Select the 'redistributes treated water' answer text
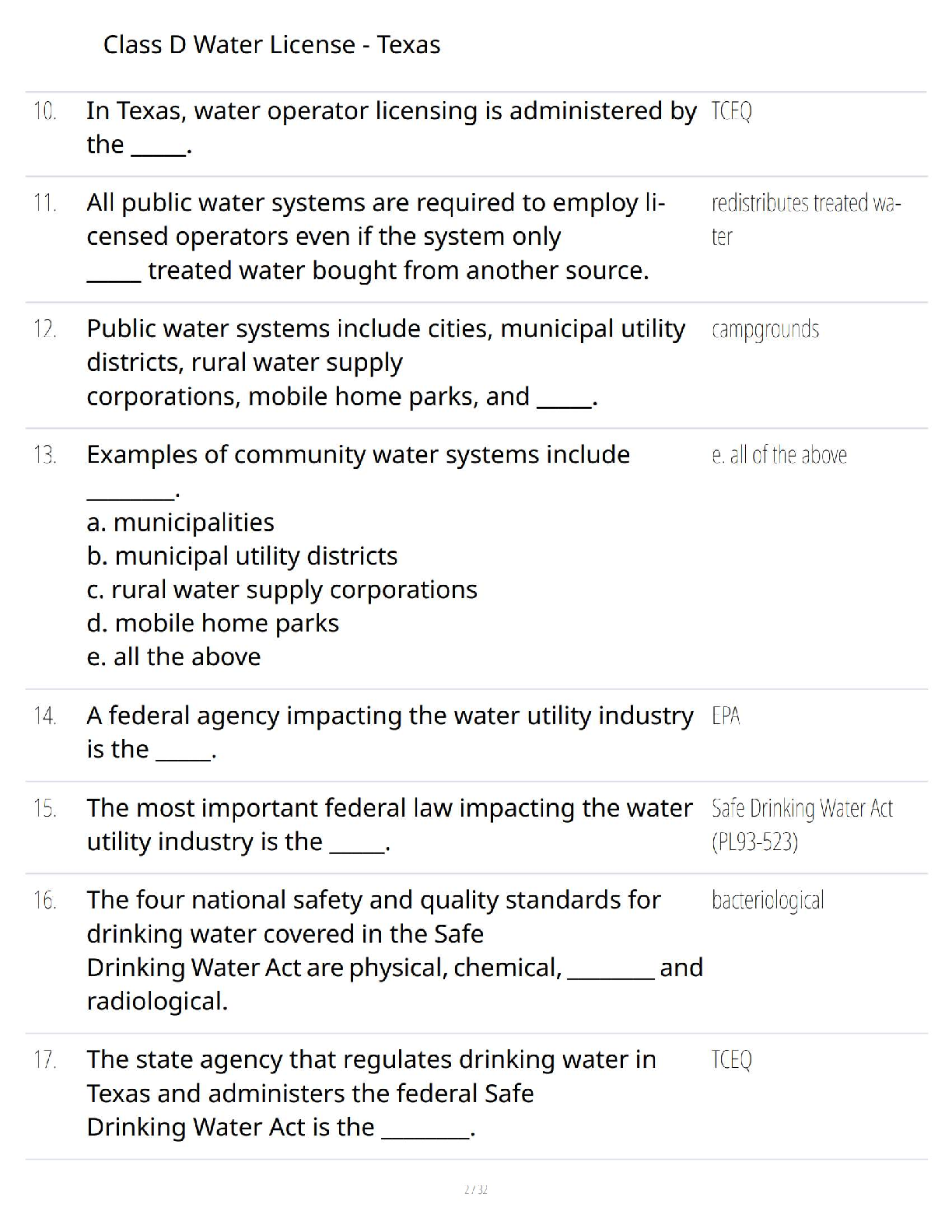 (x=806, y=219)
